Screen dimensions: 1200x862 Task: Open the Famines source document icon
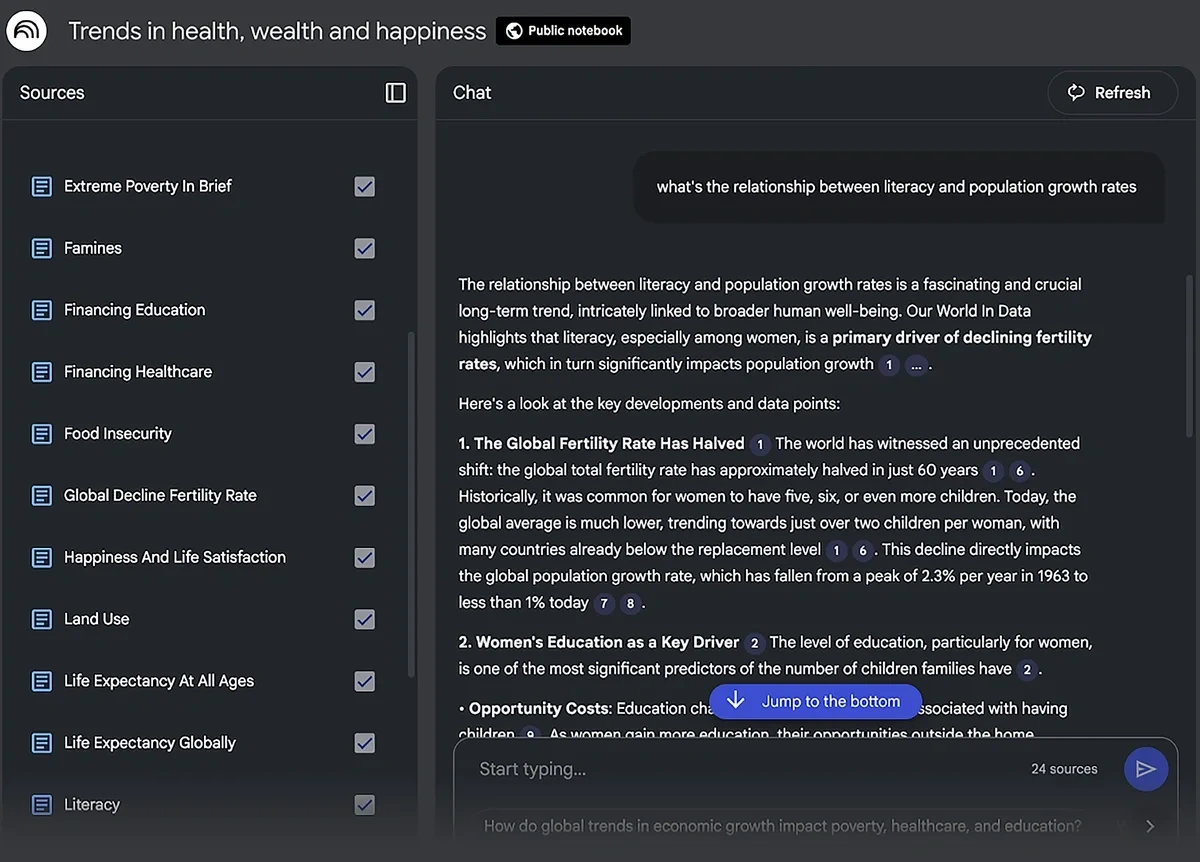(42, 248)
